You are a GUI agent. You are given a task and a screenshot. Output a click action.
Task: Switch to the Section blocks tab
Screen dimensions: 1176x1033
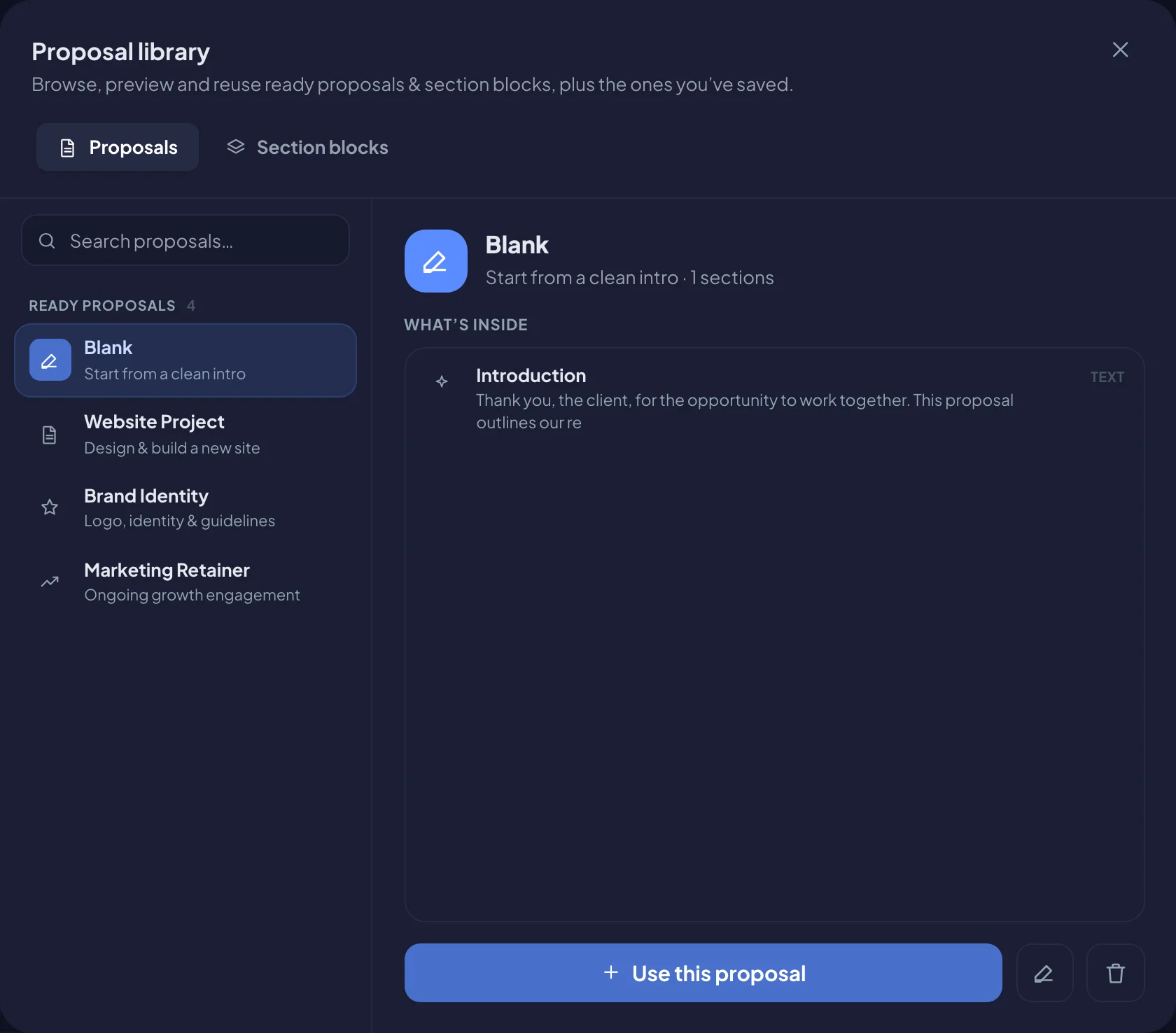(x=307, y=147)
